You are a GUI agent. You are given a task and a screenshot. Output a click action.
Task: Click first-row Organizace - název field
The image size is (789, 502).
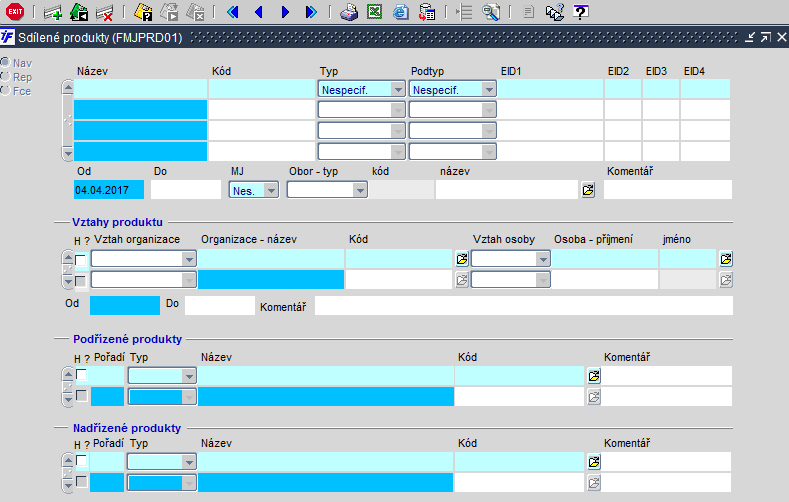[x=271, y=259]
